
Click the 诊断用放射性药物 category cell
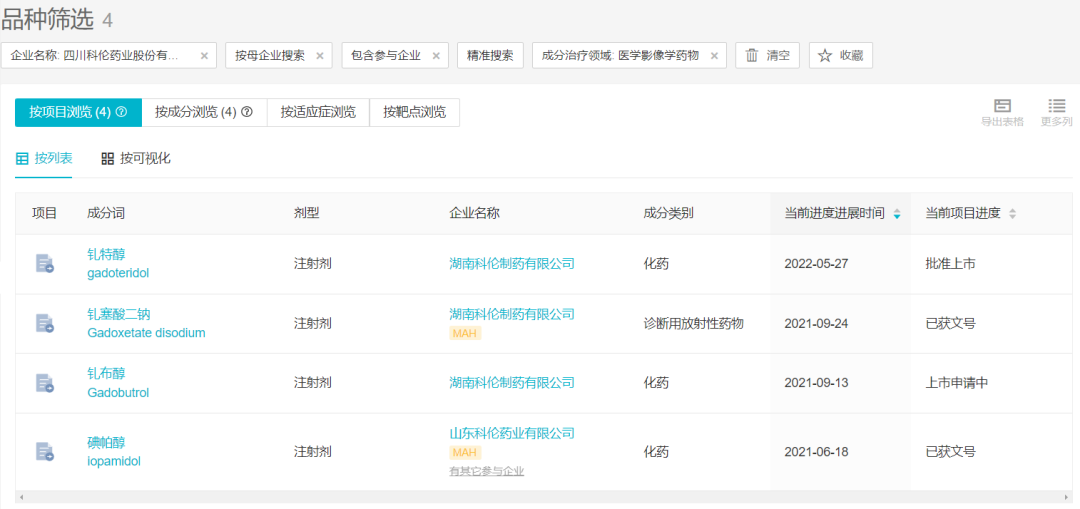coord(694,324)
